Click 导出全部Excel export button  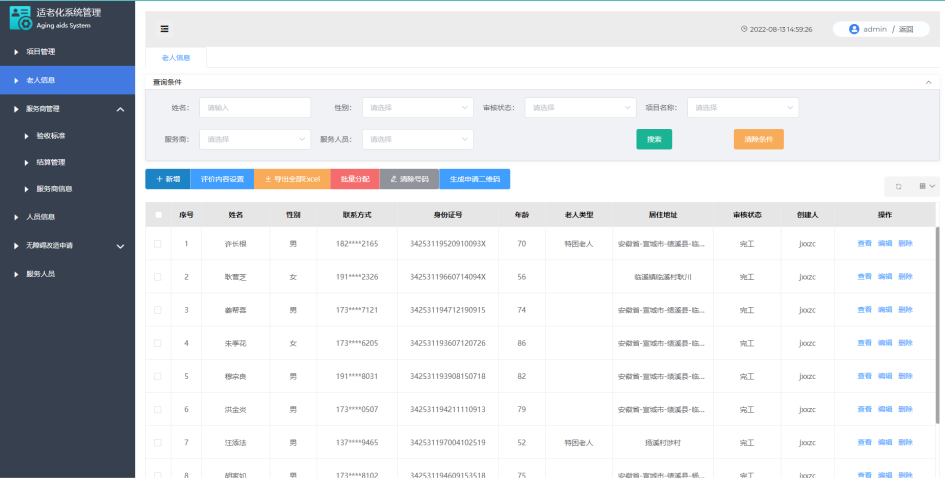[x=291, y=179]
